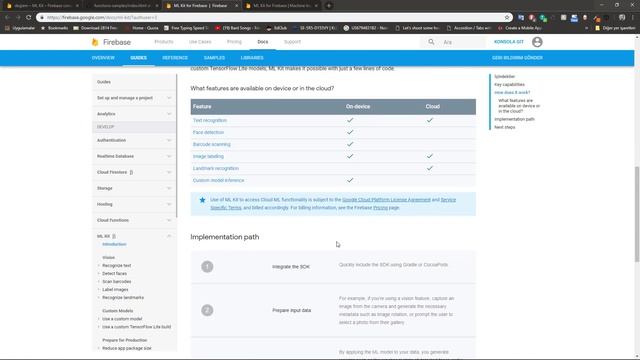Open the Use Cases menu
The height and width of the screenshot is (360, 640).
pos(200,42)
